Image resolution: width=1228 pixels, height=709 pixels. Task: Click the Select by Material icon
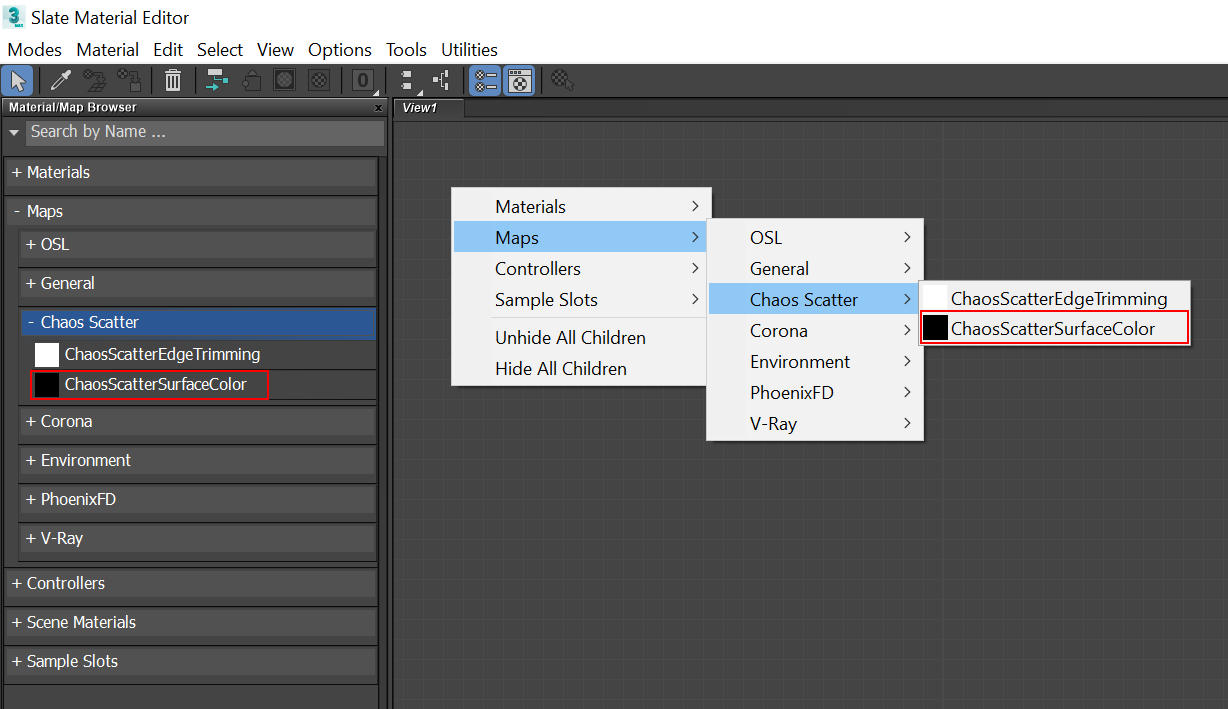tap(563, 81)
